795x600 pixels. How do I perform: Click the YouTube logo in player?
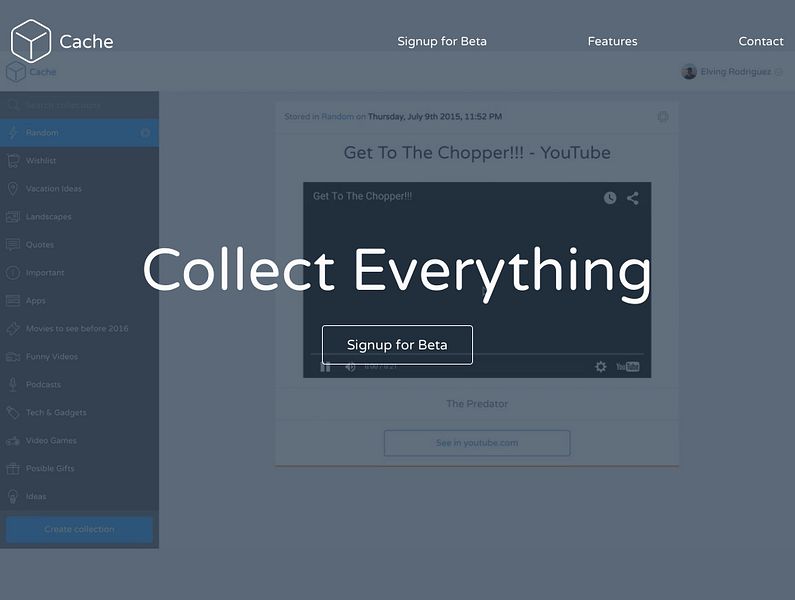(628, 367)
